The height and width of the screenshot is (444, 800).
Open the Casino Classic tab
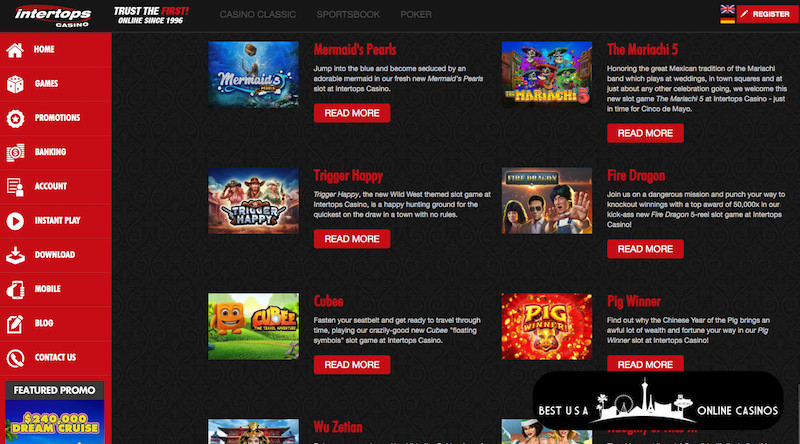coord(258,15)
